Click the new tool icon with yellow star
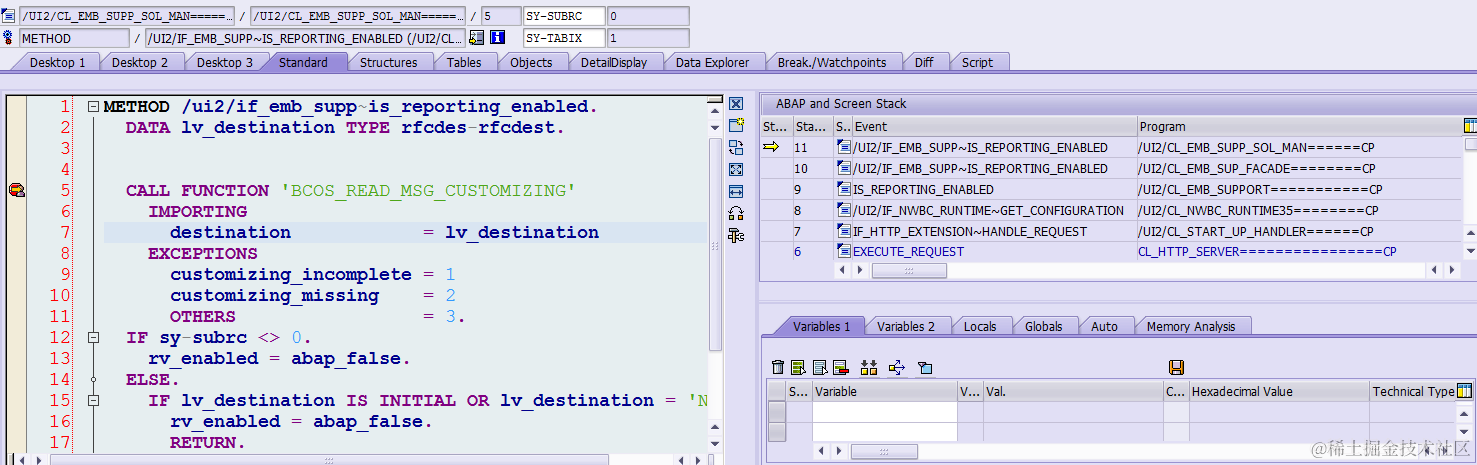This screenshot has height=465, width=1477. coord(736,125)
